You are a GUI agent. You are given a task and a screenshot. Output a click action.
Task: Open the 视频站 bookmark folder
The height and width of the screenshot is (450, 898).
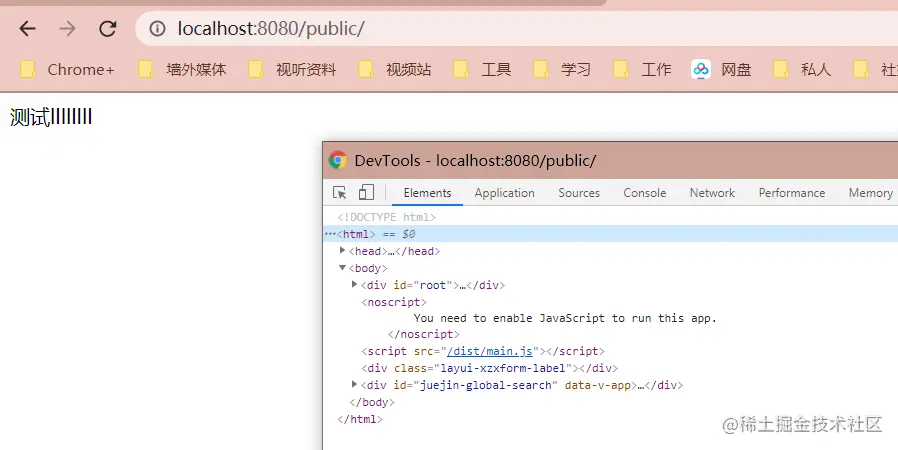[395, 70]
